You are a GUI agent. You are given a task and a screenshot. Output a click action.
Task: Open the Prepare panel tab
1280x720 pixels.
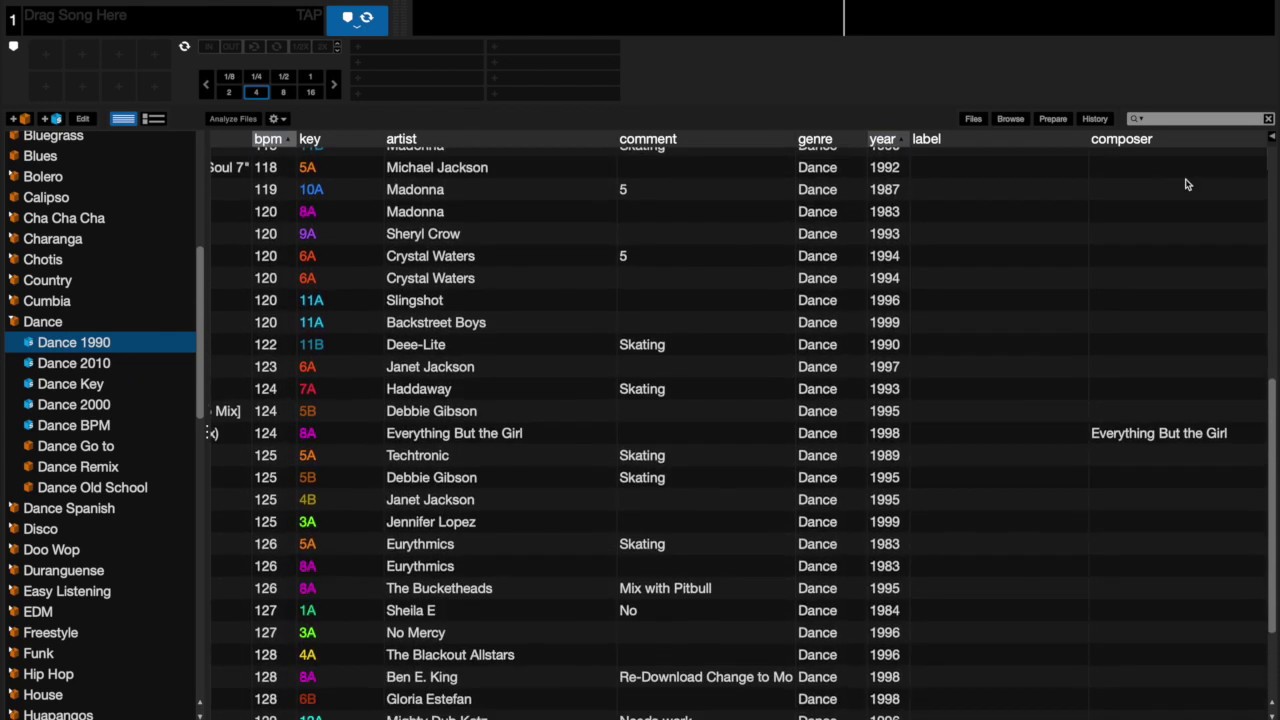pyautogui.click(x=1053, y=119)
